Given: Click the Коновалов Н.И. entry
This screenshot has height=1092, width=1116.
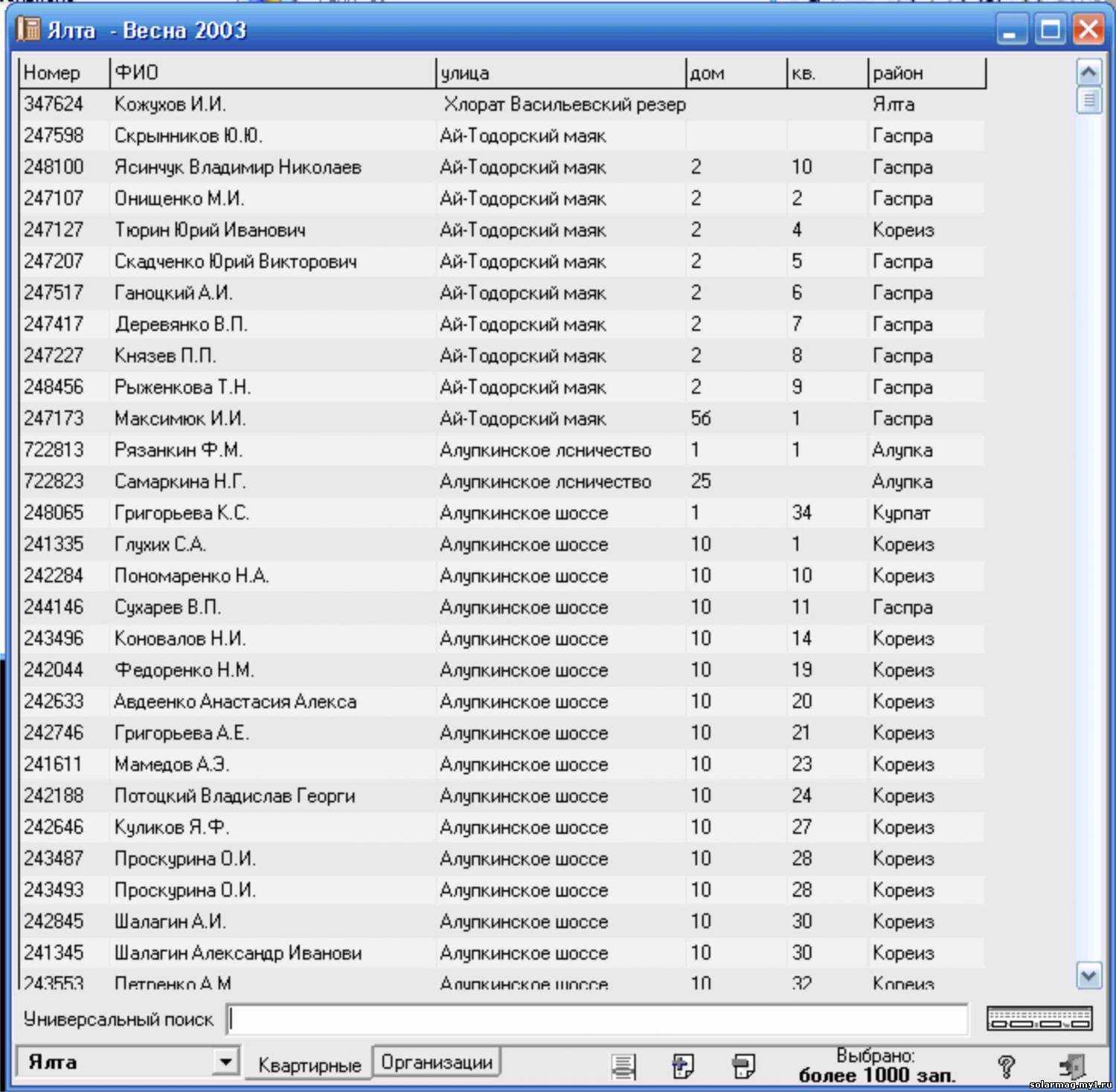Looking at the screenshot, I should click(x=502, y=638).
